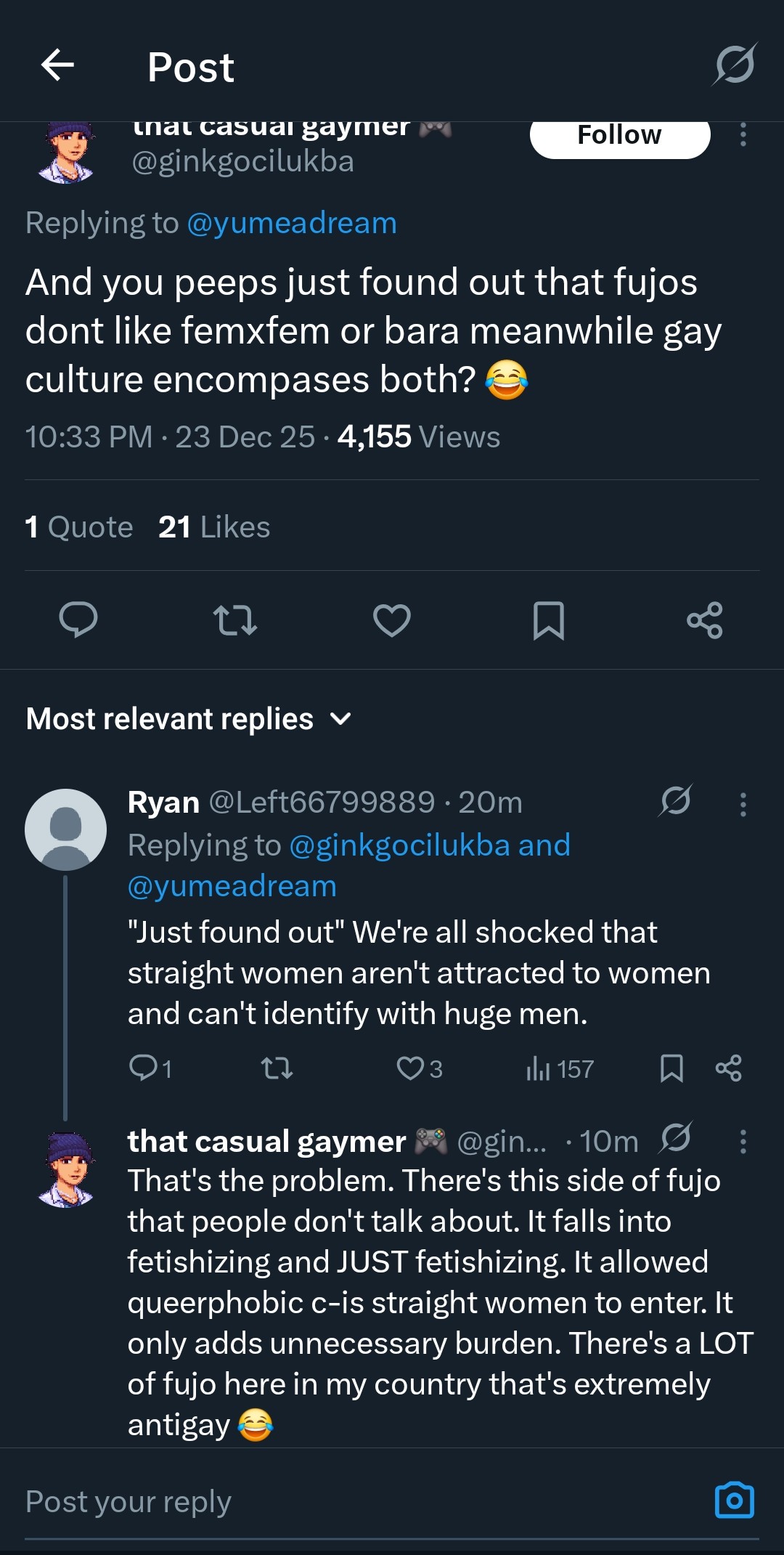Tap the back arrow in header
This screenshot has width=784, height=1555.
coord(58,65)
